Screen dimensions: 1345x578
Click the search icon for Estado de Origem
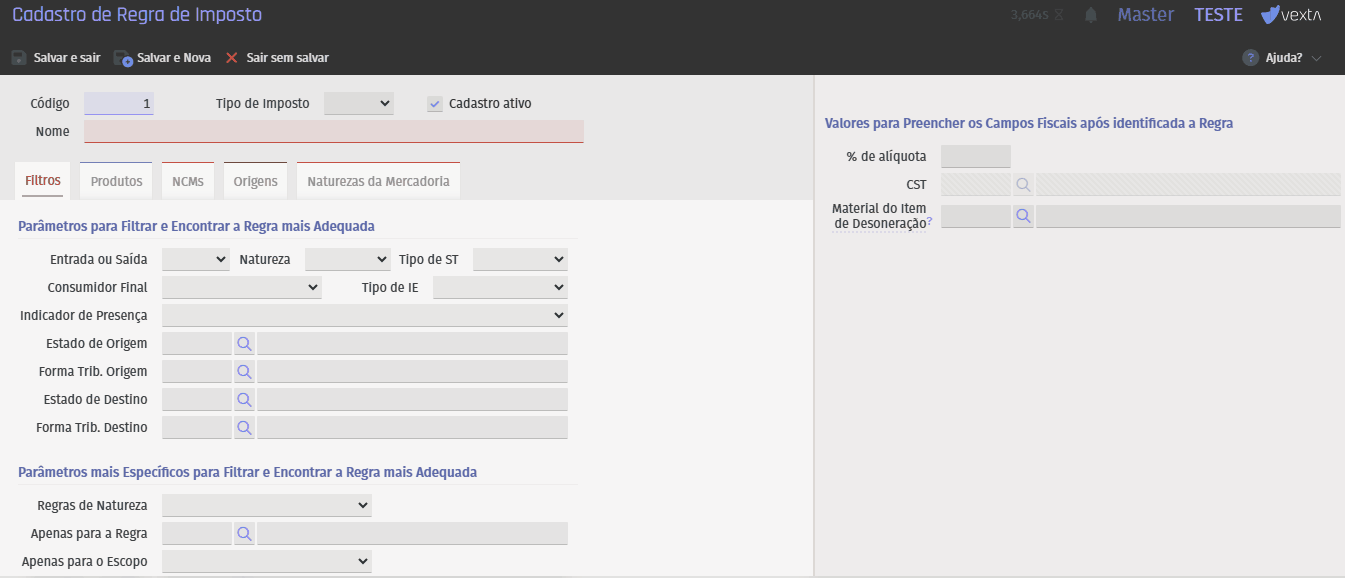point(244,344)
